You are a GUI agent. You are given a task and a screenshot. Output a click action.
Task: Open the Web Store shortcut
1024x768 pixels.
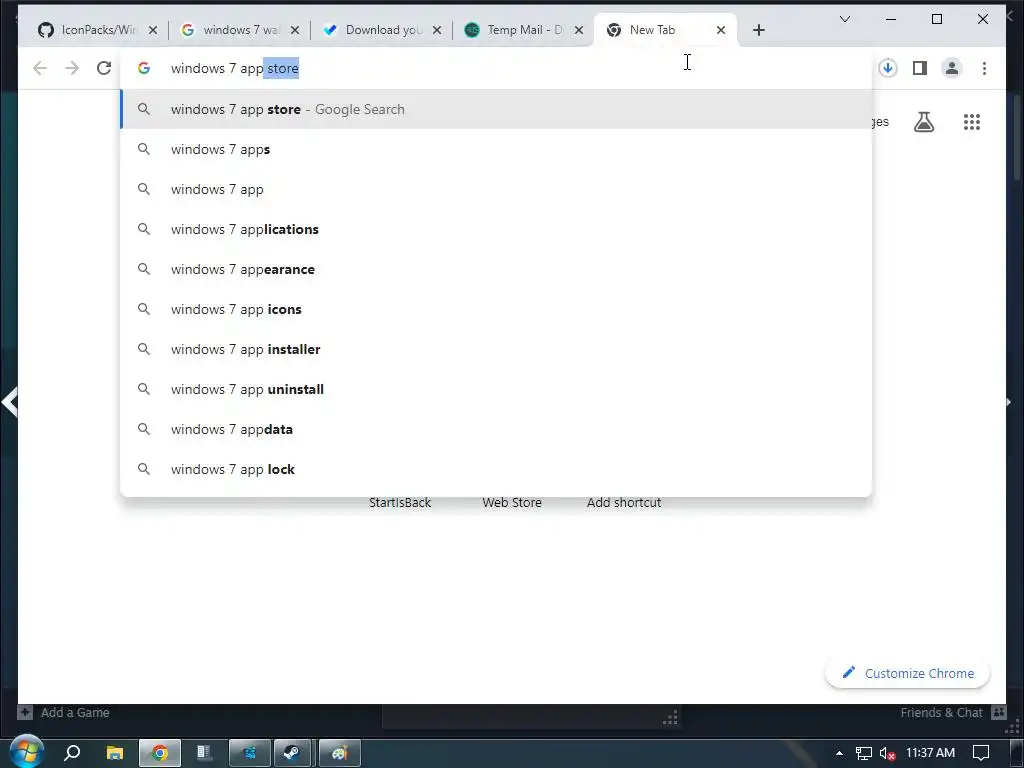512,503
